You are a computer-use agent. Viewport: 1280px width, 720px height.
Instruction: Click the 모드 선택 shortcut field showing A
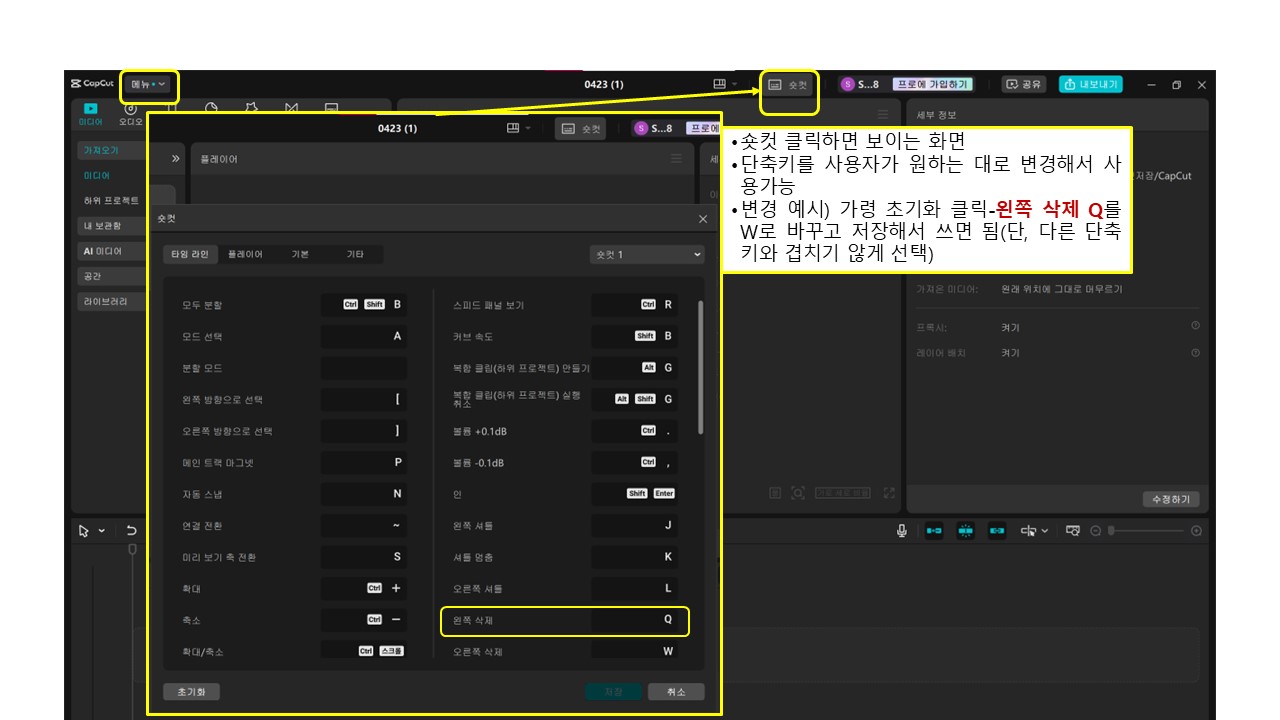point(364,336)
